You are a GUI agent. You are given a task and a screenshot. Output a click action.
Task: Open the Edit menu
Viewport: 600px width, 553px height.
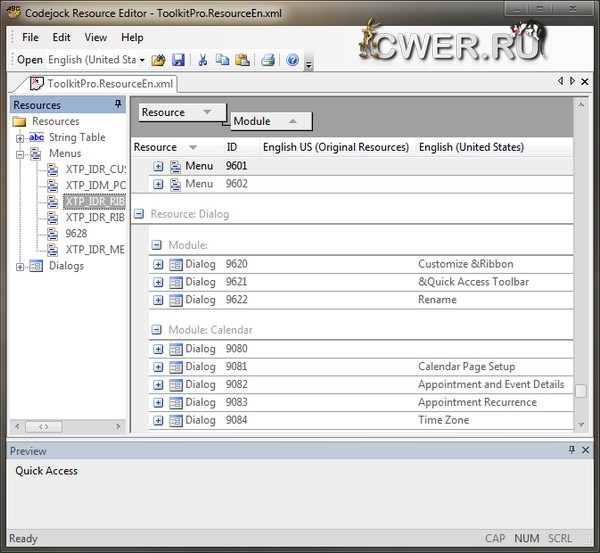click(61, 37)
